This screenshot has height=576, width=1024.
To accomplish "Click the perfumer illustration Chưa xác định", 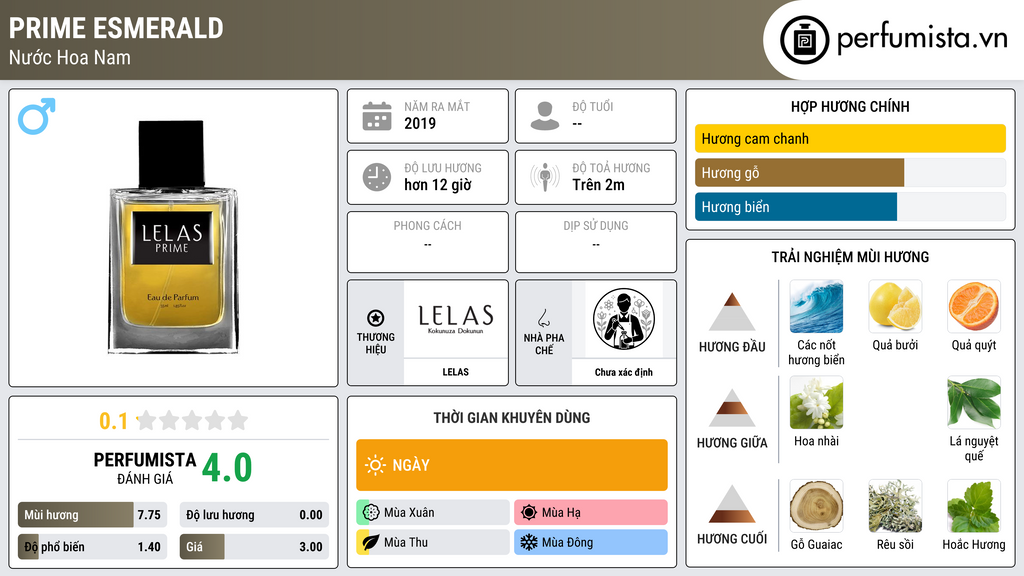I will 624,319.
